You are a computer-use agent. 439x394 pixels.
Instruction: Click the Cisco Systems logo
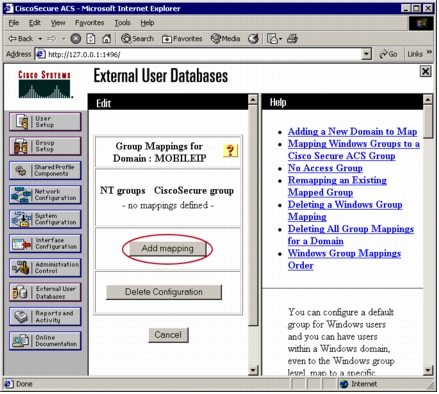pyautogui.click(x=45, y=84)
